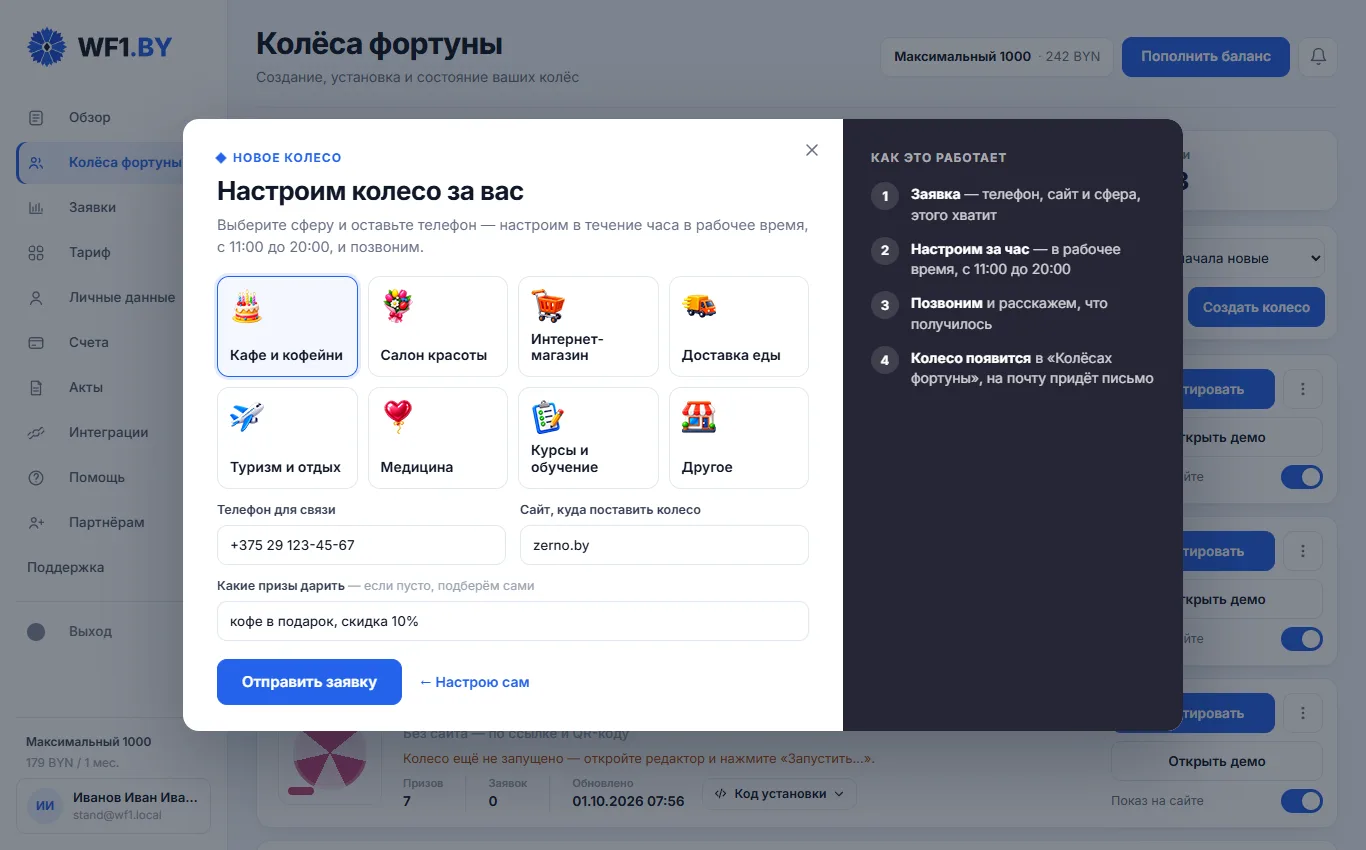
Task: Click the prizes field with кофе в подарок
Action: 513,621
